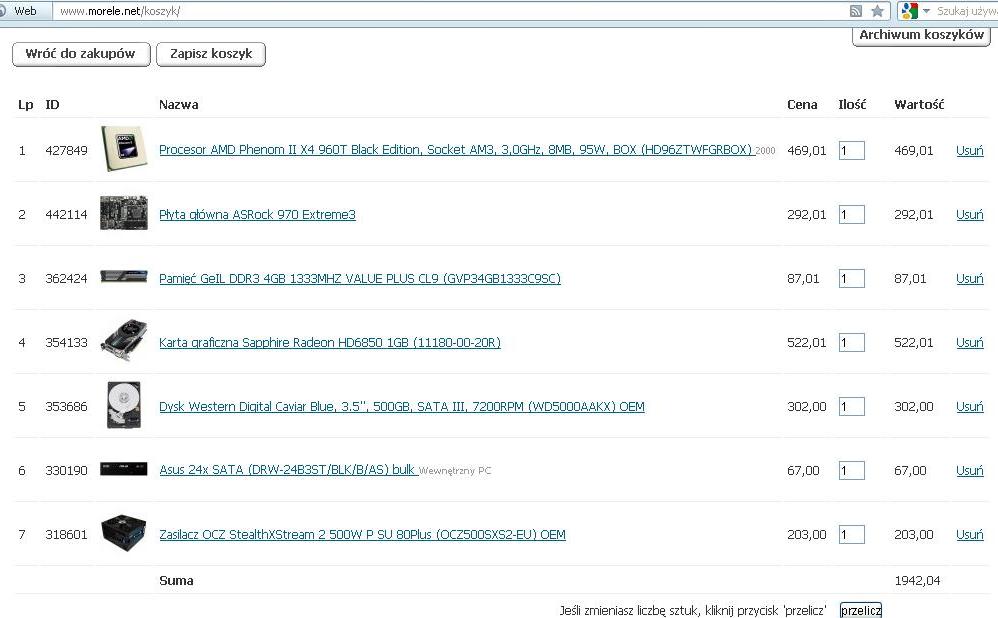Select product ID 318601
Screen dimensions: 998x618
point(66,535)
